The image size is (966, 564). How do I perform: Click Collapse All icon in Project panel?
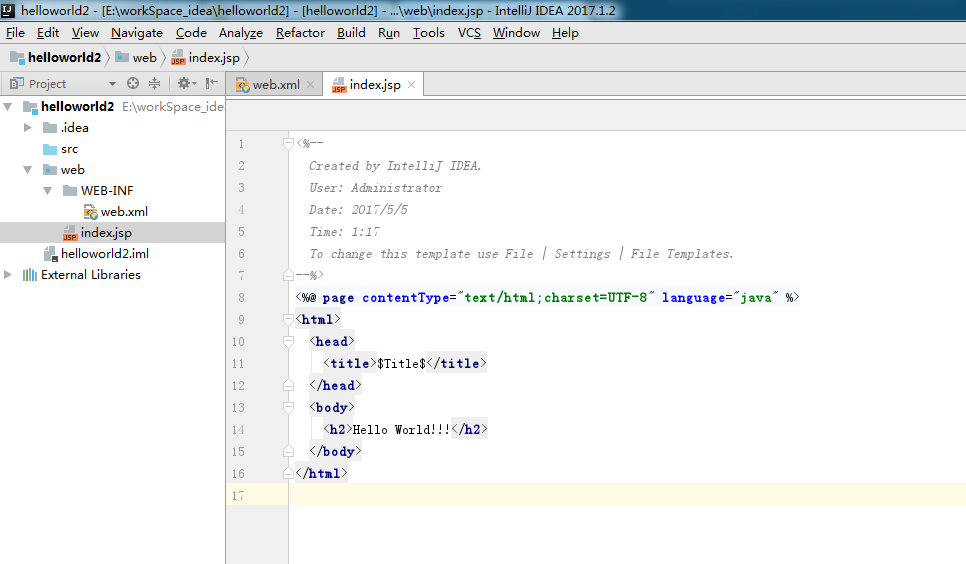click(154, 83)
